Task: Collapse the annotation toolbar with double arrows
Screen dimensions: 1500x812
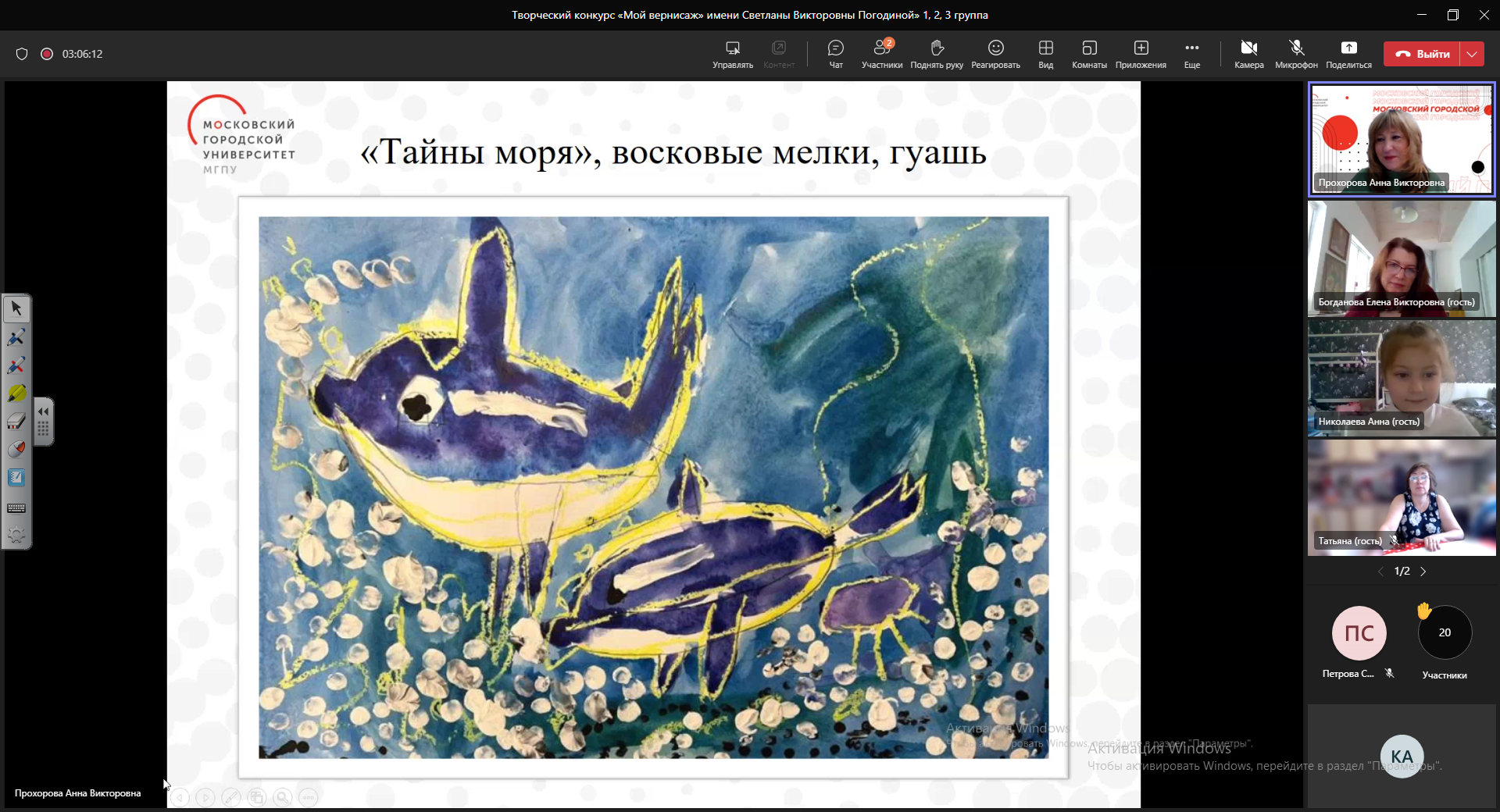Action: point(44,411)
